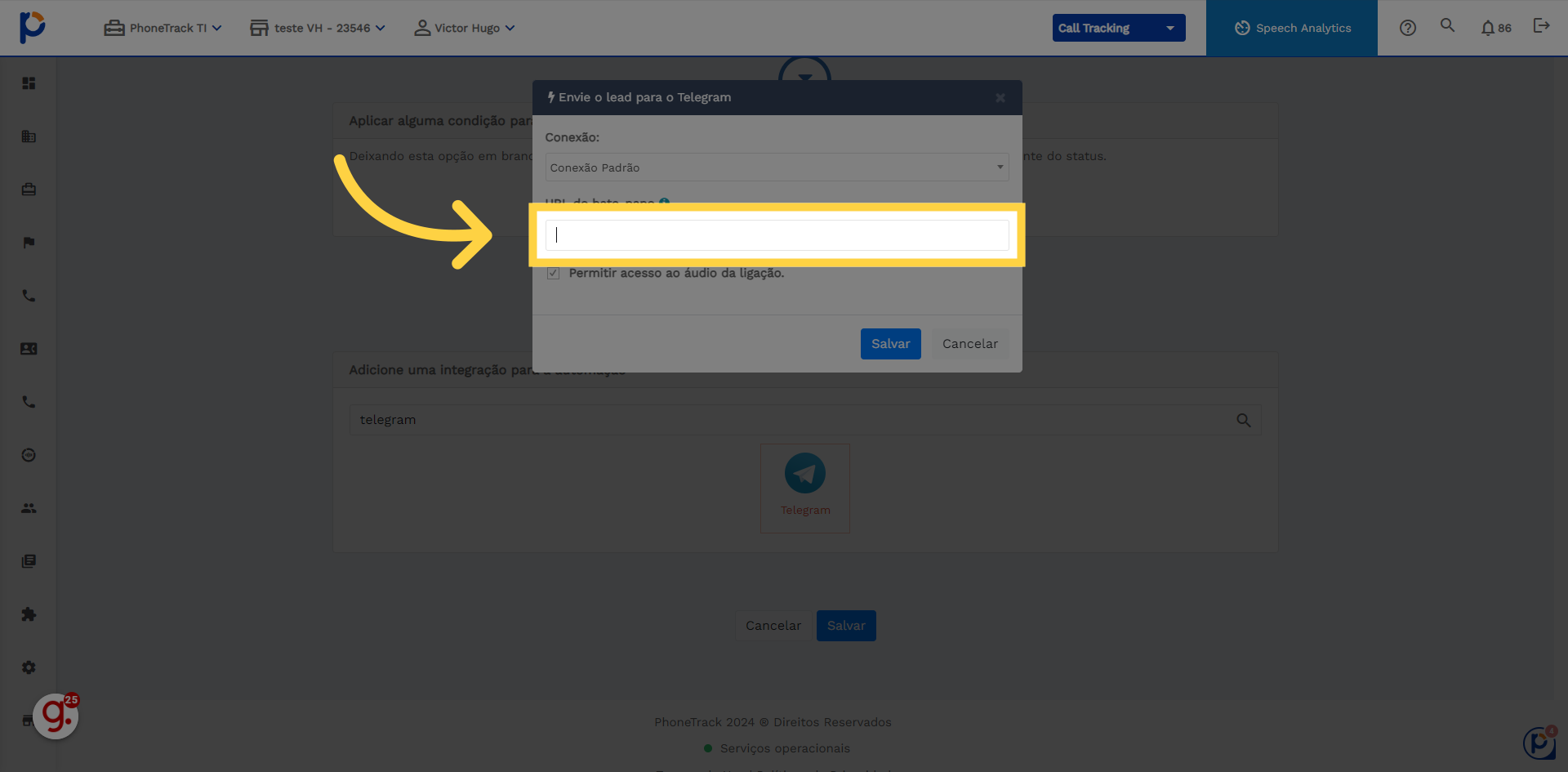
Task: Open the dashboard grid icon in sidebar
Action: pyautogui.click(x=29, y=83)
